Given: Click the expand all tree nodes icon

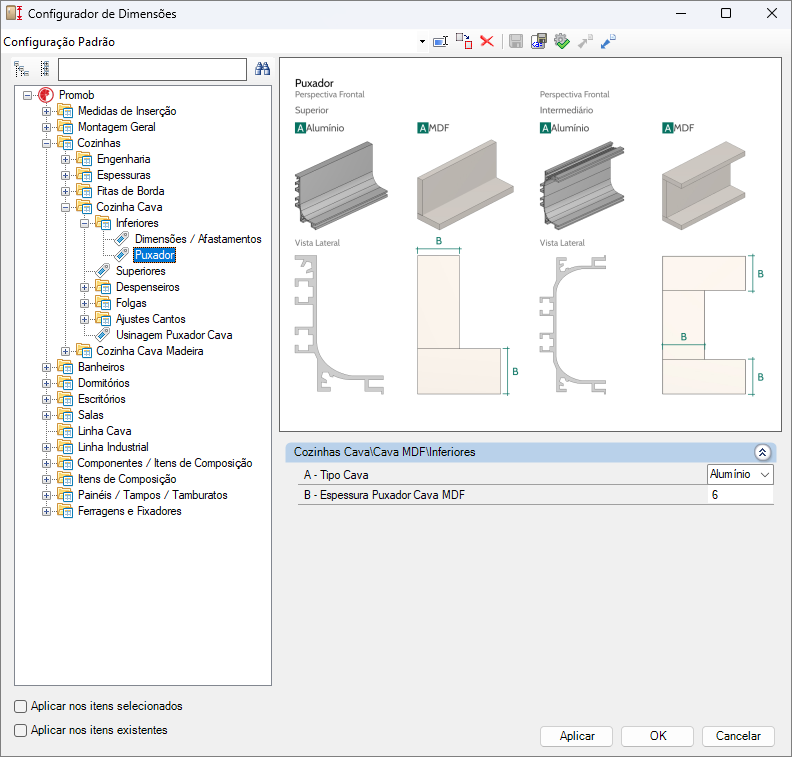Looking at the screenshot, I should click(x=22, y=69).
